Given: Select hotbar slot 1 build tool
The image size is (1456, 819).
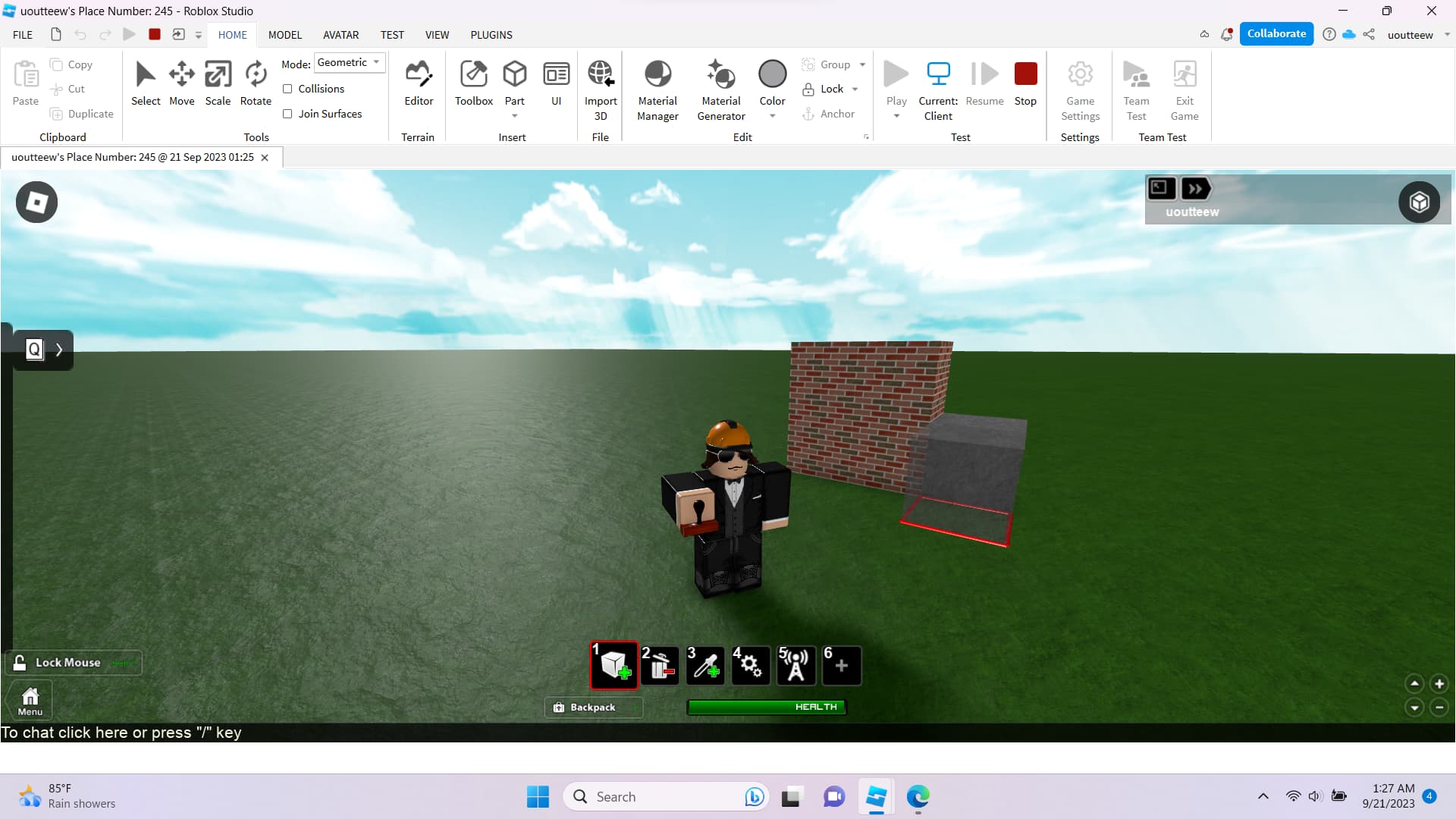Looking at the screenshot, I should 614,666.
